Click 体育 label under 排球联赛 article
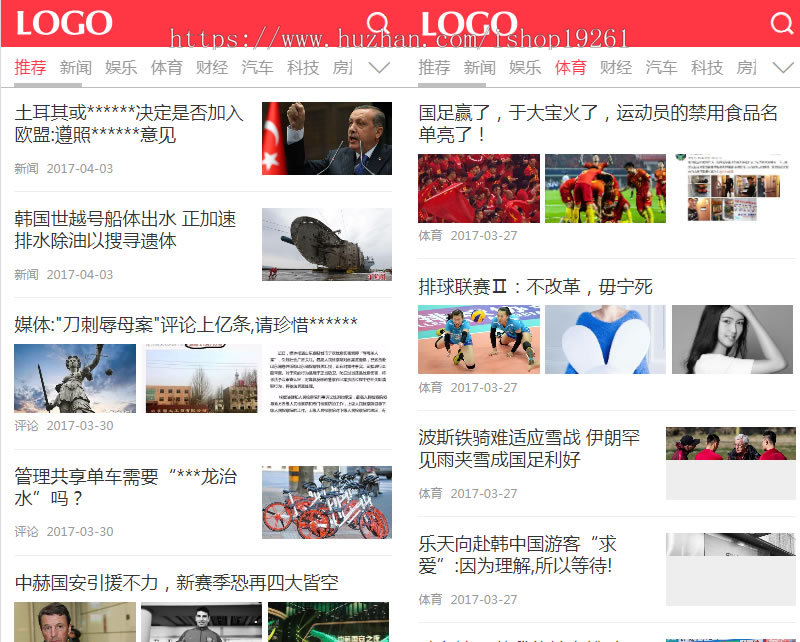 (430, 388)
